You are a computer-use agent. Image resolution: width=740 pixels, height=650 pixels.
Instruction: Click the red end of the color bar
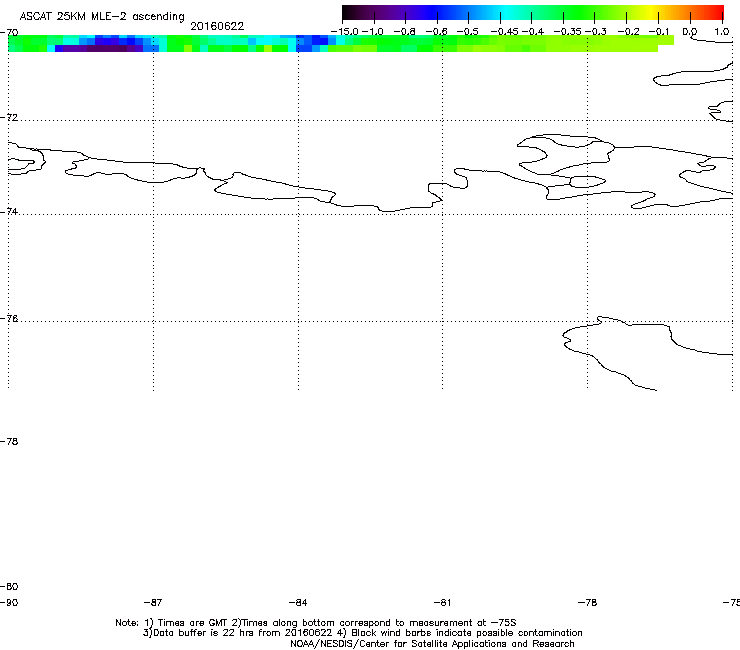coord(715,12)
